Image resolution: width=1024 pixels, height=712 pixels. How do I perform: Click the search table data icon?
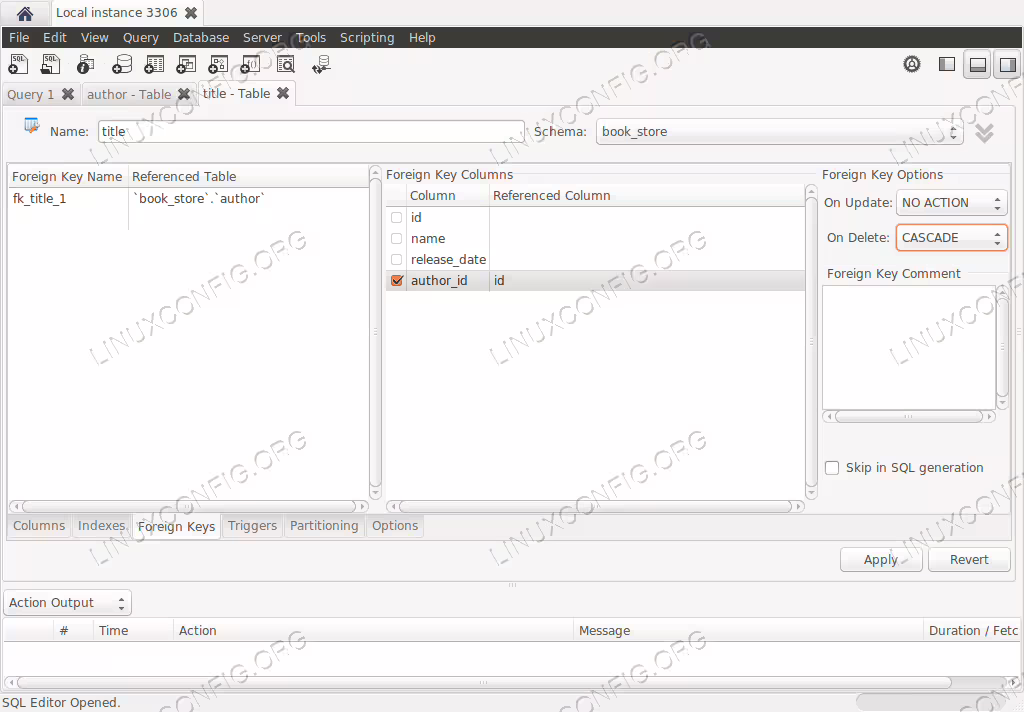[x=286, y=64]
